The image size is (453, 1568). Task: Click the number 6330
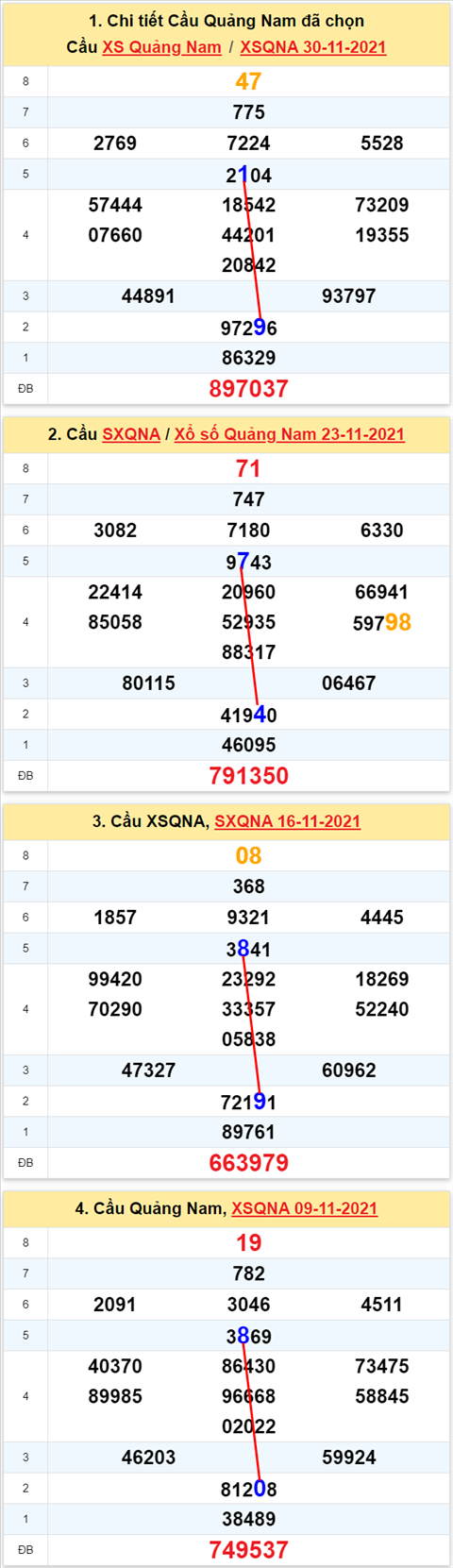click(x=382, y=531)
